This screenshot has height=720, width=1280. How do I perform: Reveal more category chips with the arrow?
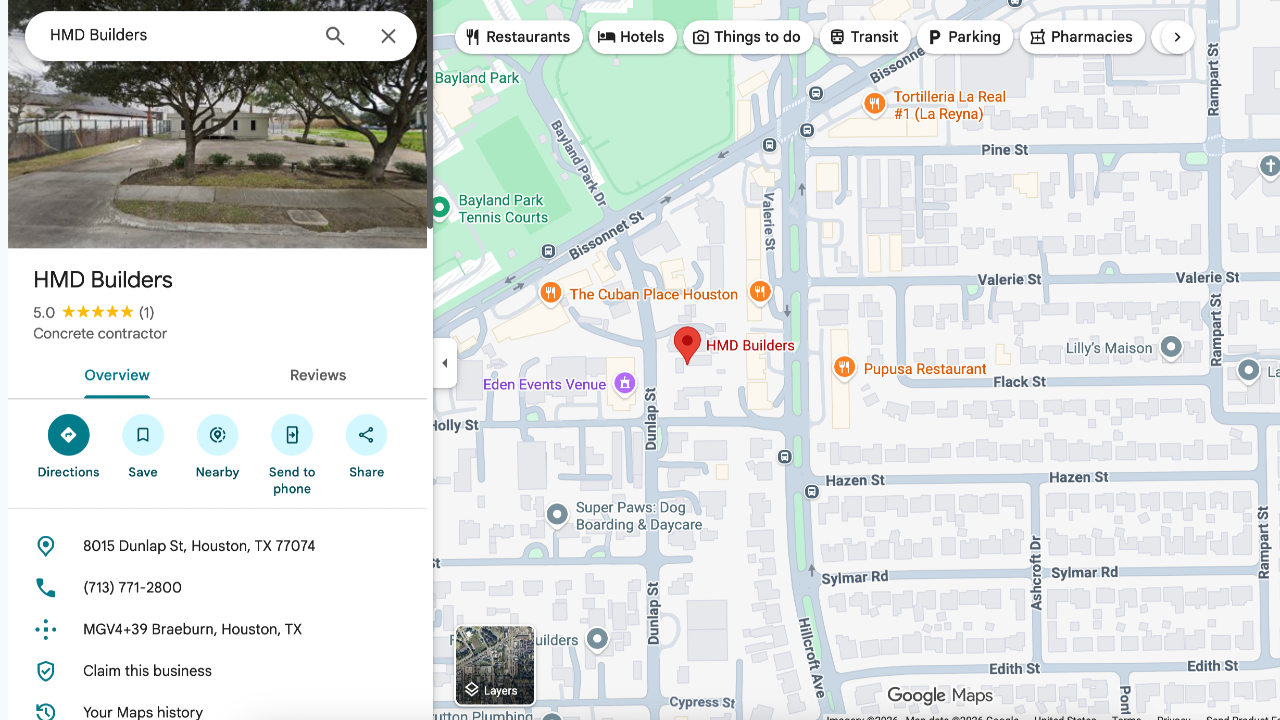pyautogui.click(x=1177, y=37)
